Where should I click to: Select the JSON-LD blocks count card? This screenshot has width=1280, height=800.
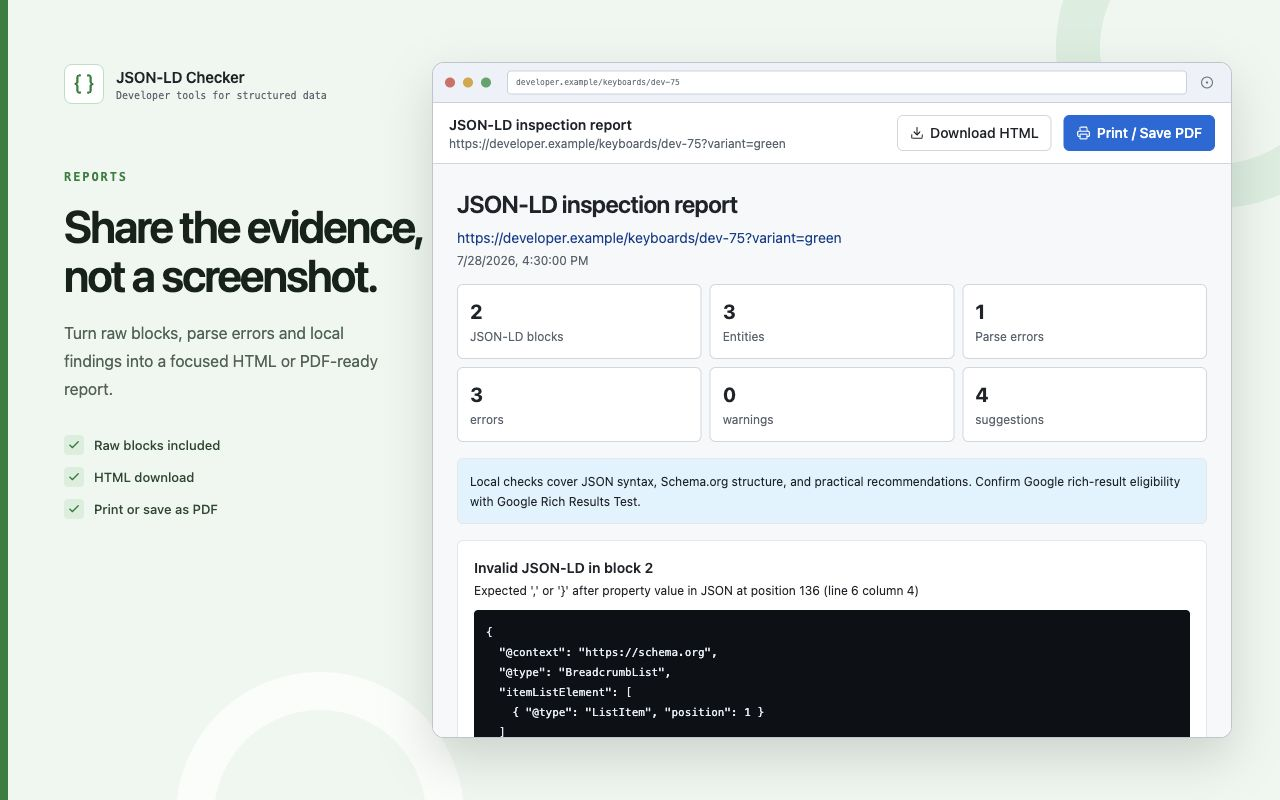click(x=579, y=321)
